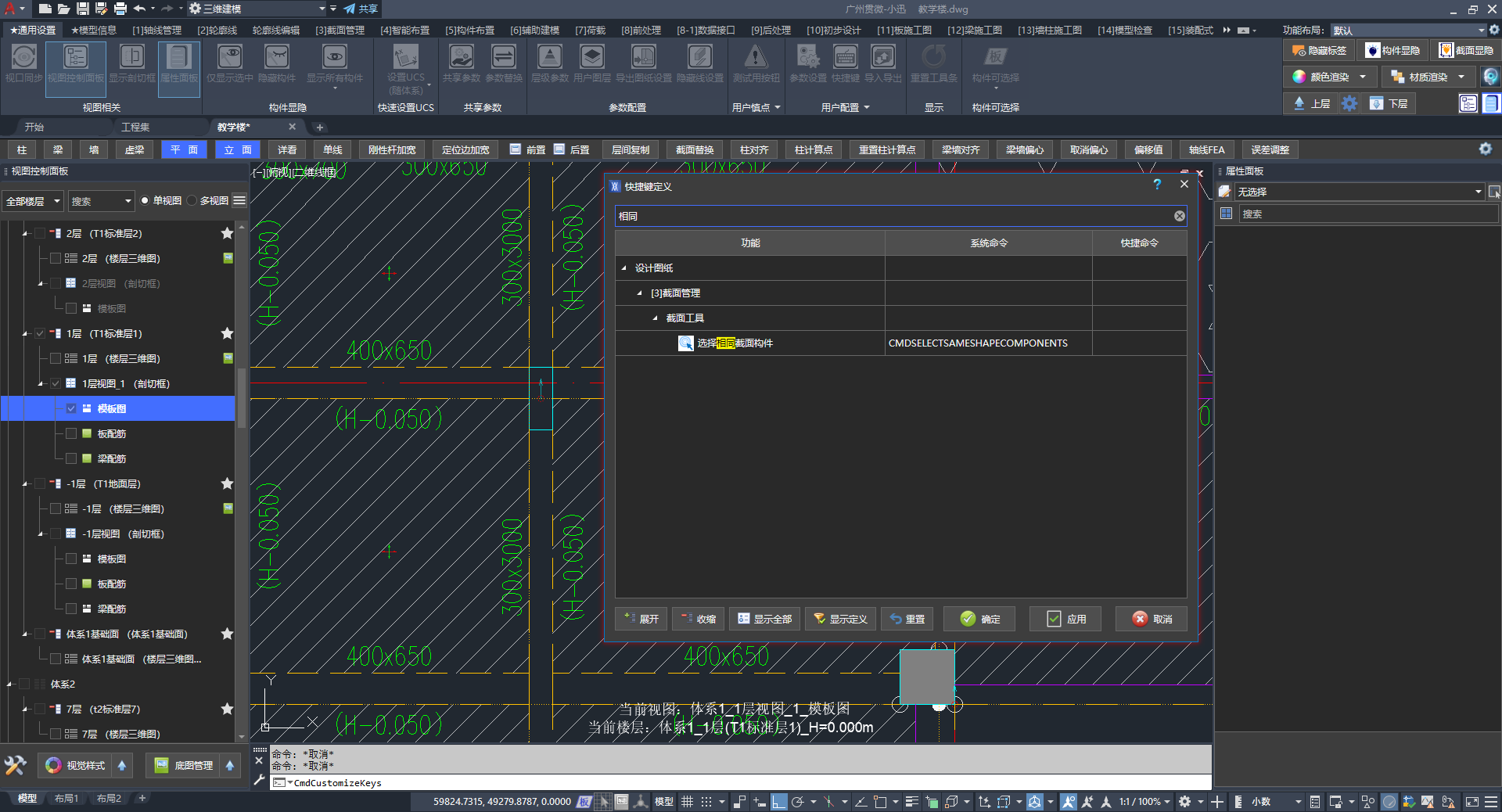
Task: Enable the 板配筋 checkbox under 1层视图_1
Action: pyautogui.click(x=71, y=433)
